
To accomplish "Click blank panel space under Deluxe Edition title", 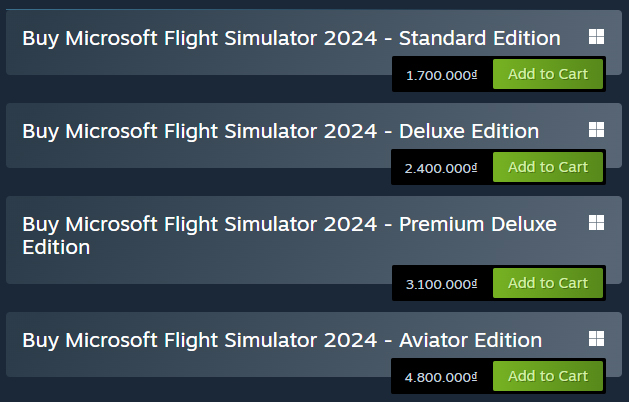I will tap(199, 156).
